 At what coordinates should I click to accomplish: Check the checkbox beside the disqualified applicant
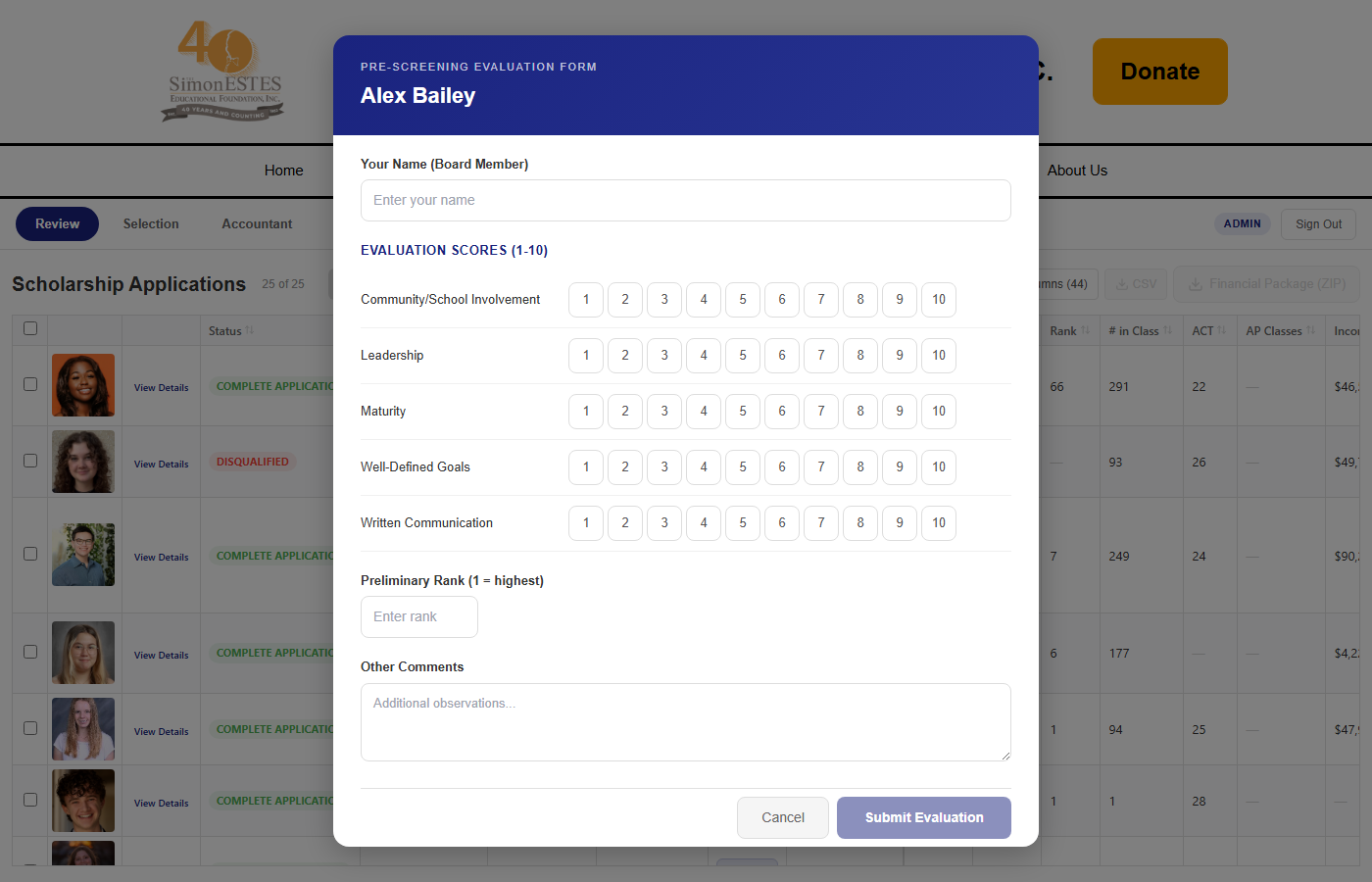(29, 461)
